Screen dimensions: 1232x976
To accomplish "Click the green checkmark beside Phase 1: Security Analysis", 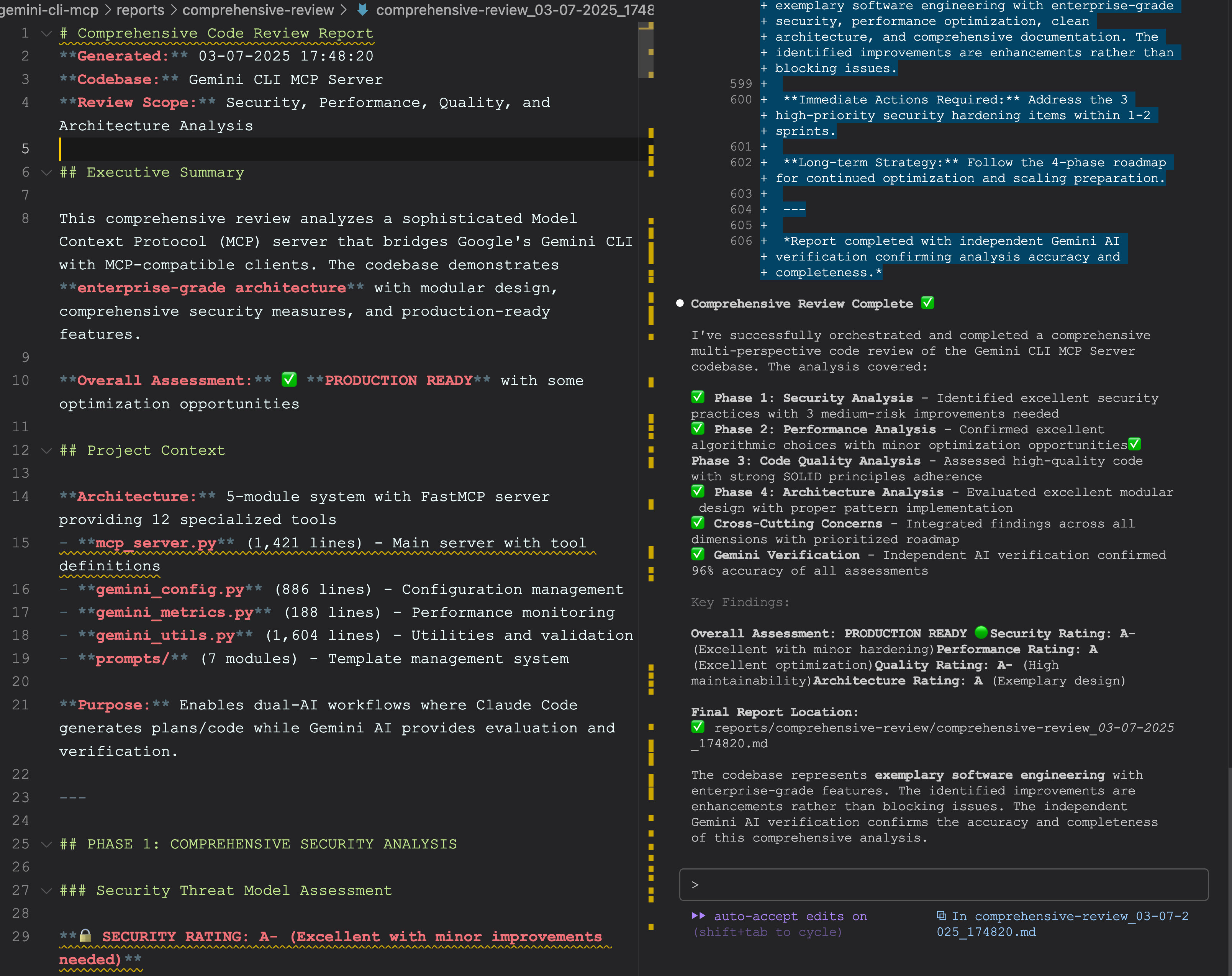I will tap(698, 397).
